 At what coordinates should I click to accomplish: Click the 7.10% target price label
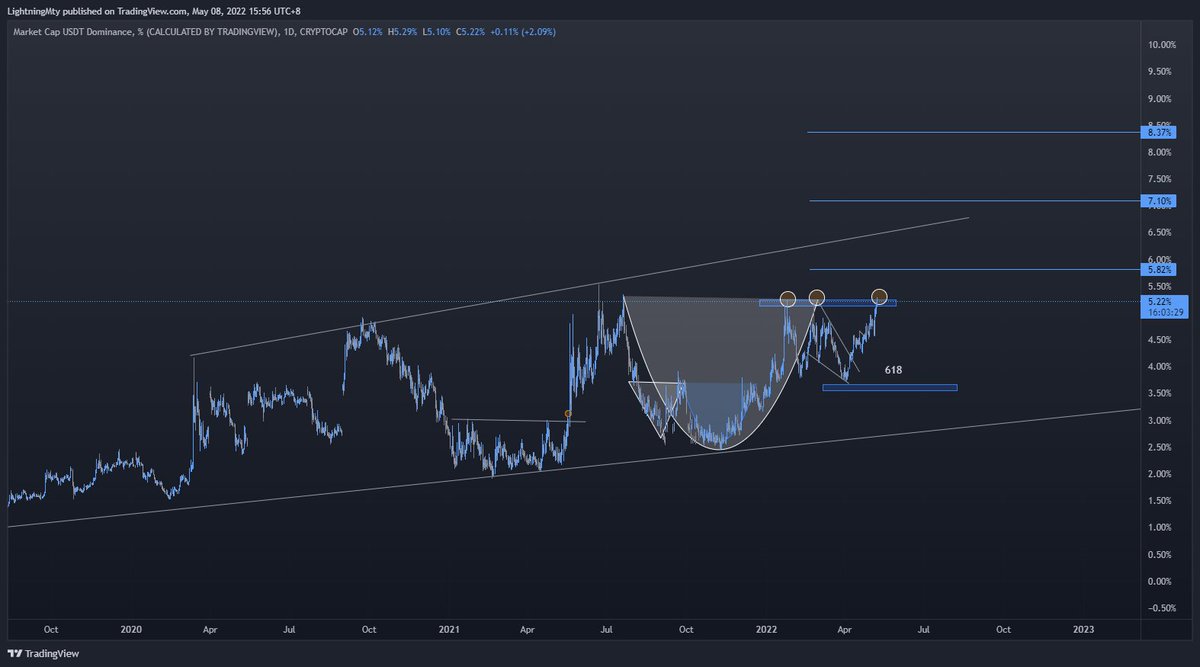1159,200
